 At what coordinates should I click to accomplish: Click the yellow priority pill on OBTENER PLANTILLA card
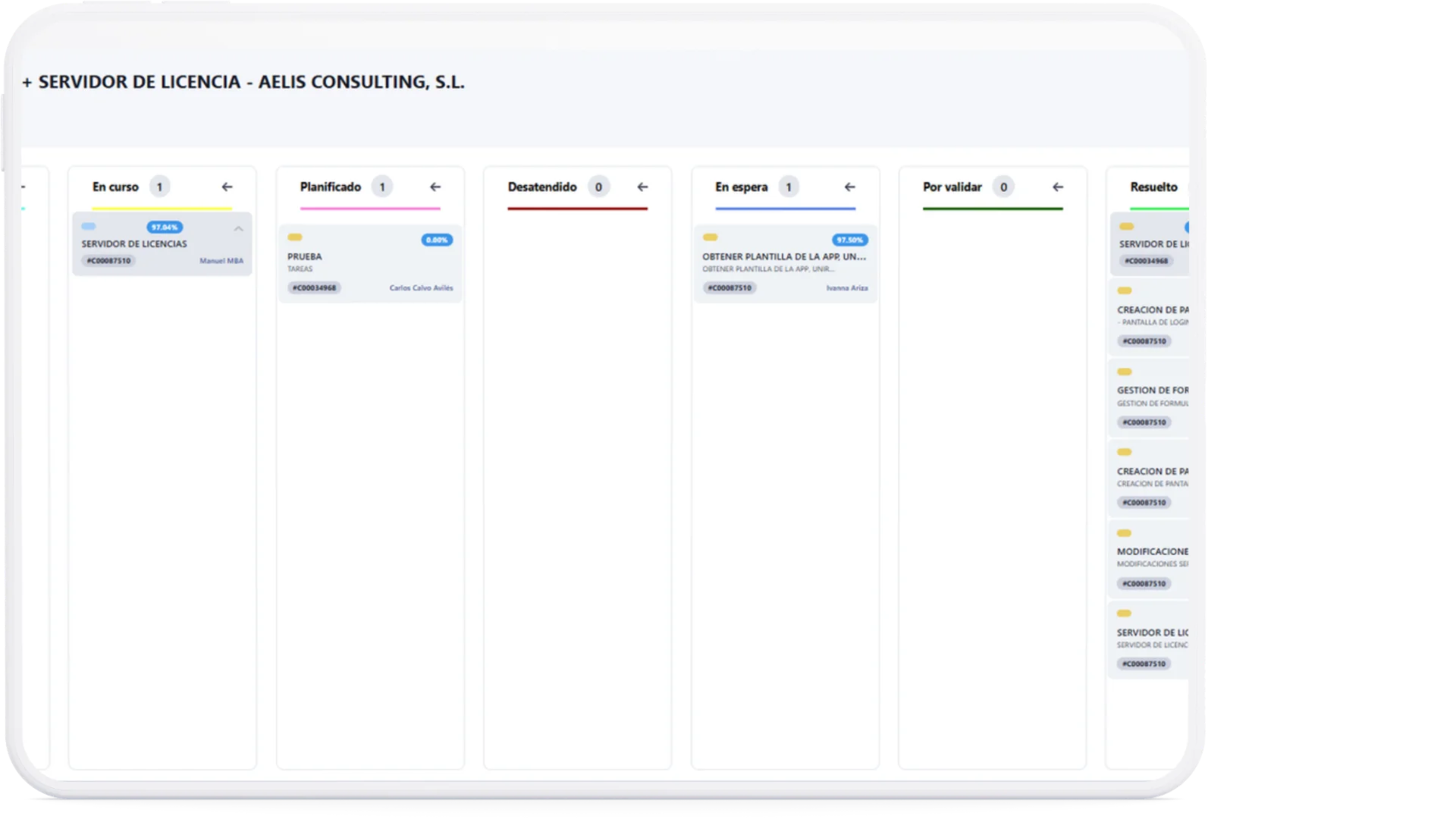(x=711, y=237)
